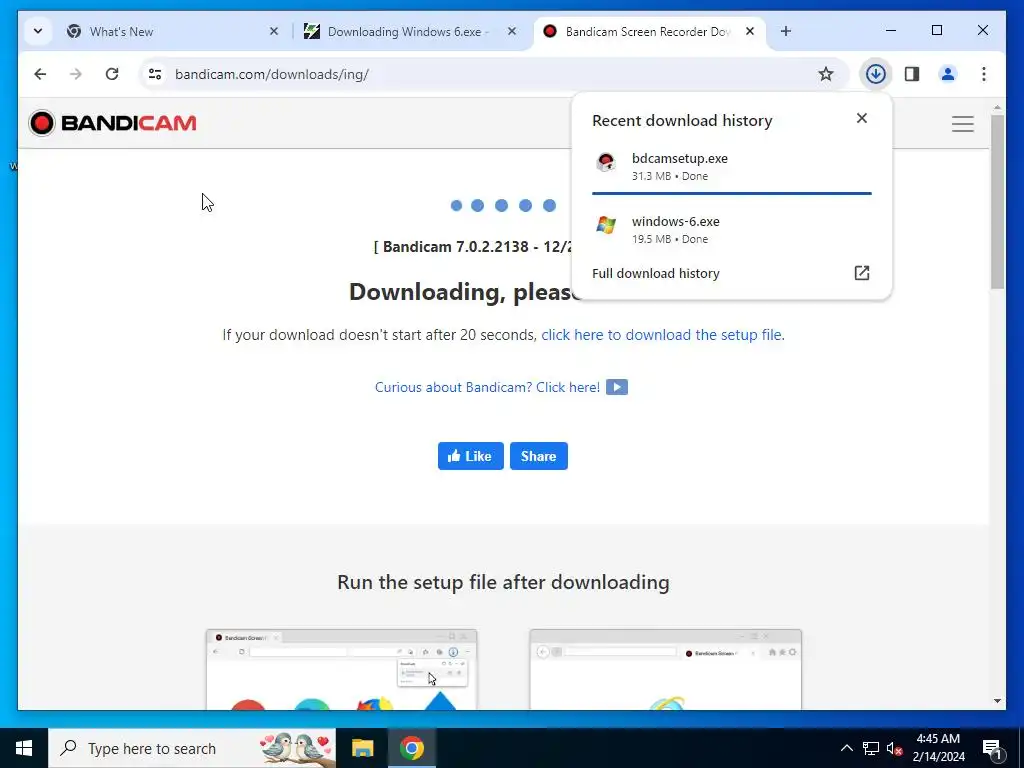Click Chrome setup instructions thumbnail
Screen dimensions: 1024x768
click(x=342, y=669)
